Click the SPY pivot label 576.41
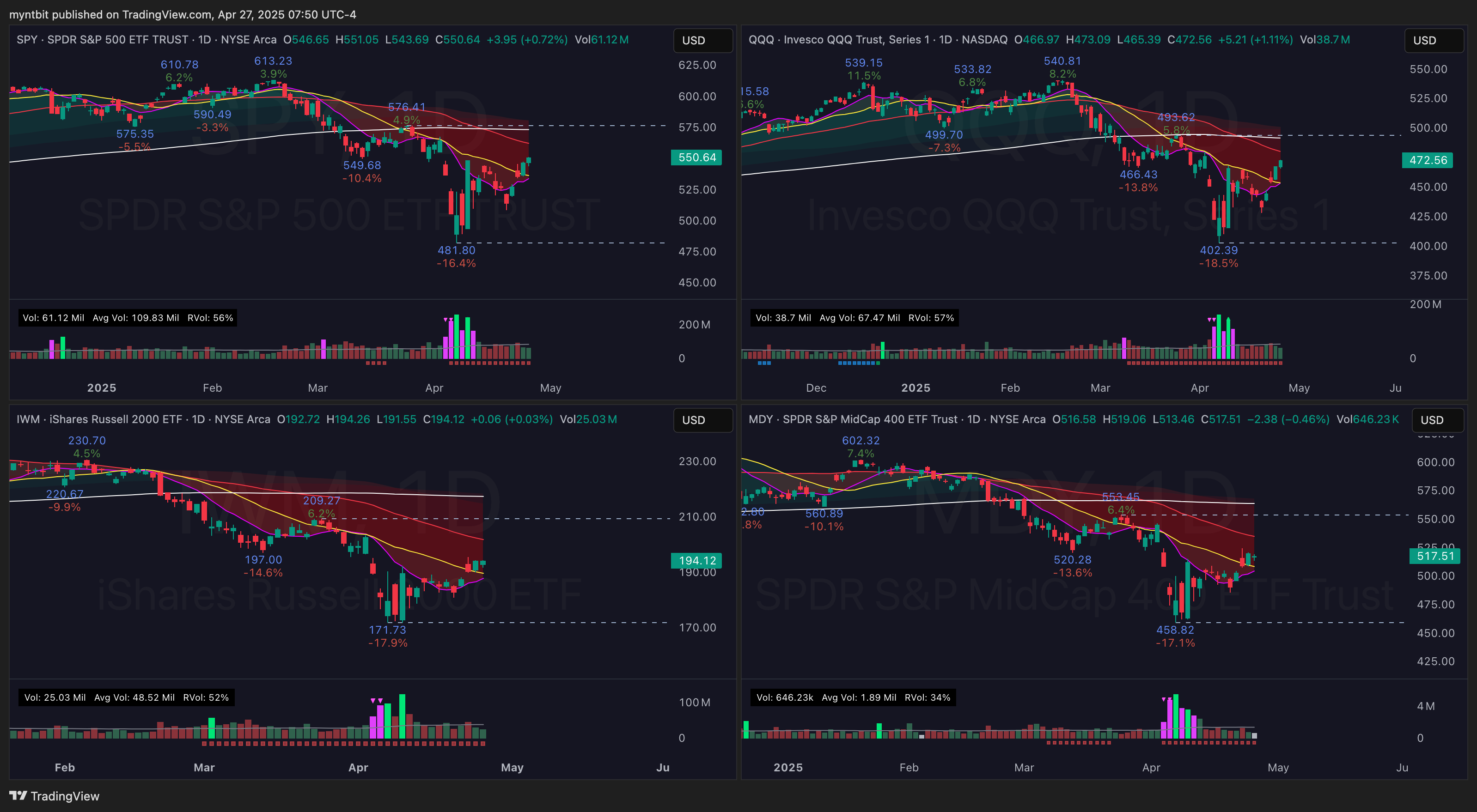The image size is (1477, 812). (x=407, y=107)
